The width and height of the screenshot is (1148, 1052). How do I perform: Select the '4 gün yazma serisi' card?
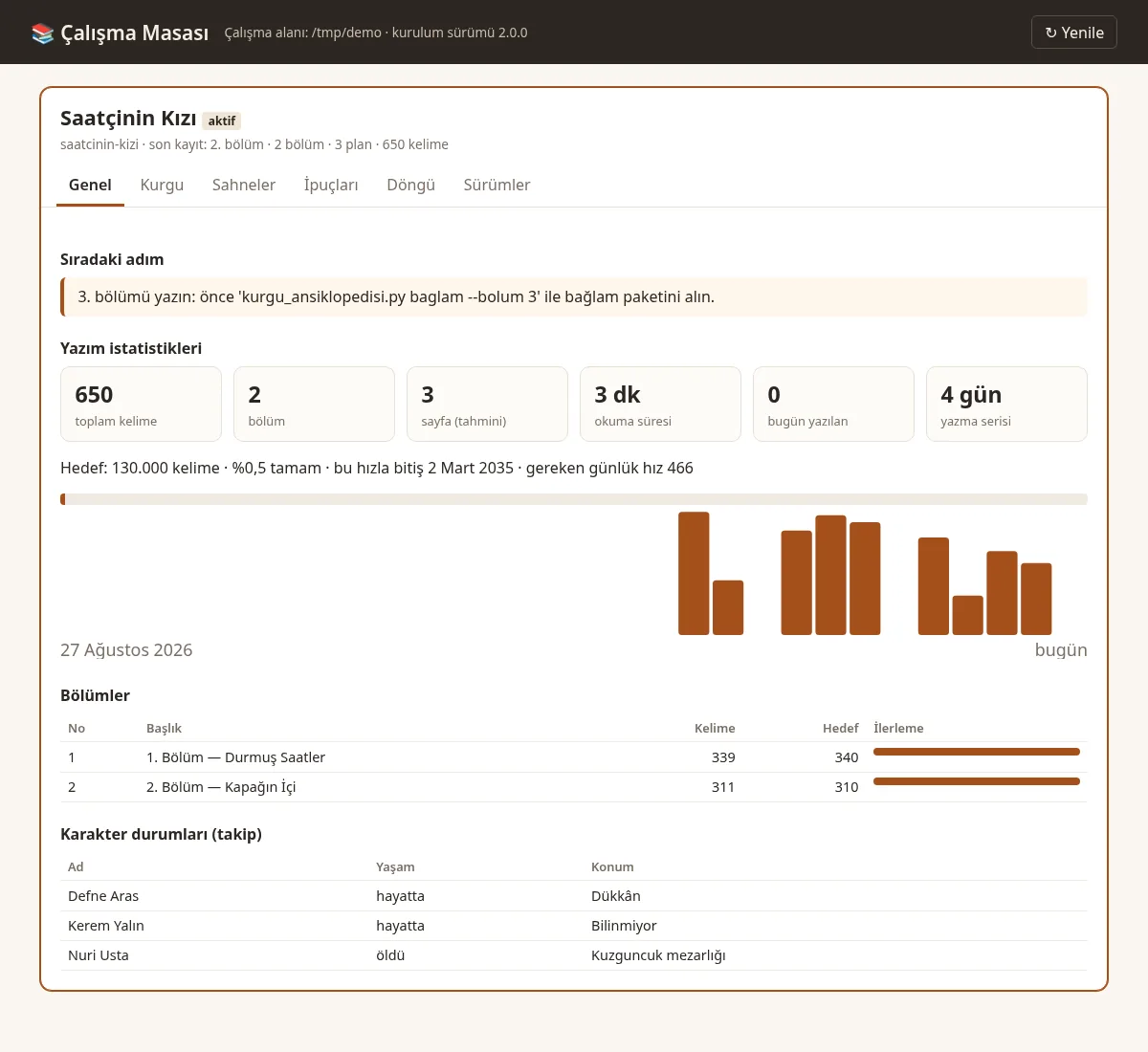[x=1006, y=405]
